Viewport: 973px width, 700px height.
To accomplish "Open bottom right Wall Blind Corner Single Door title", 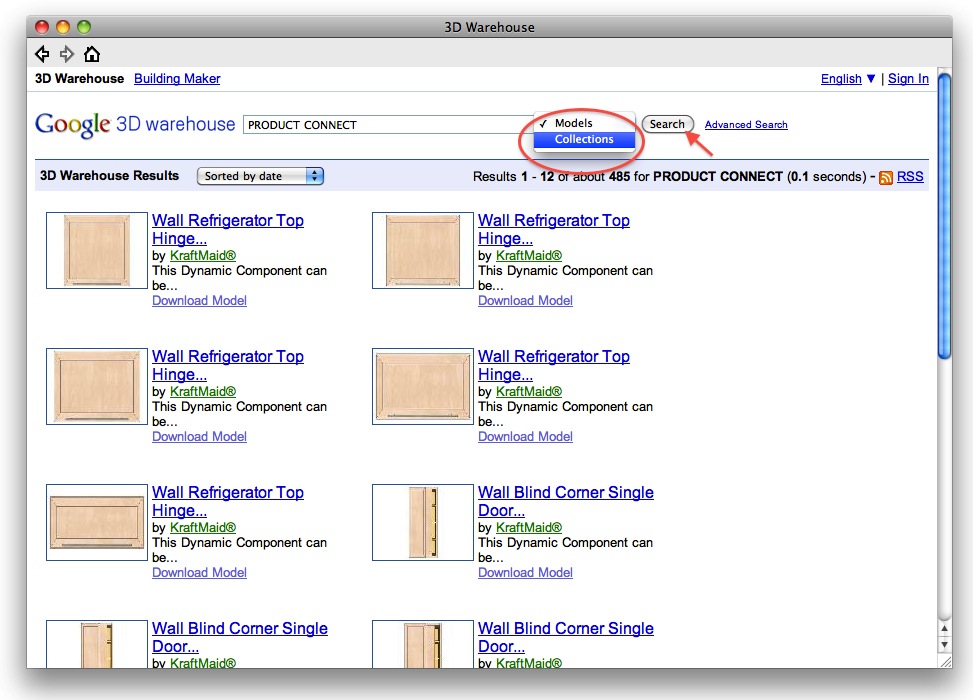I will pyautogui.click(x=565, y=637).
